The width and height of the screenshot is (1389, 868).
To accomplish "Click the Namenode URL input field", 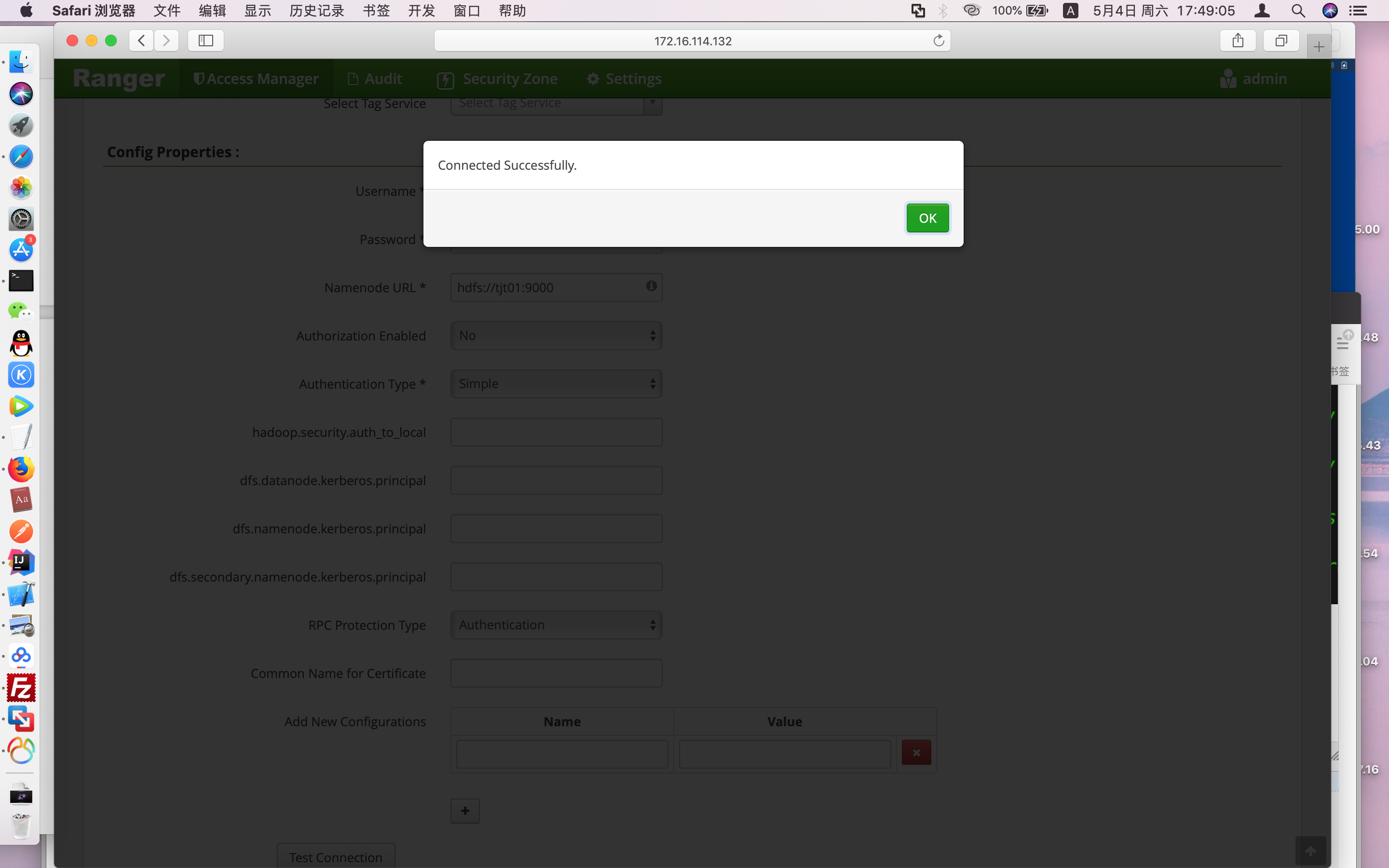I will click(556, 287).
